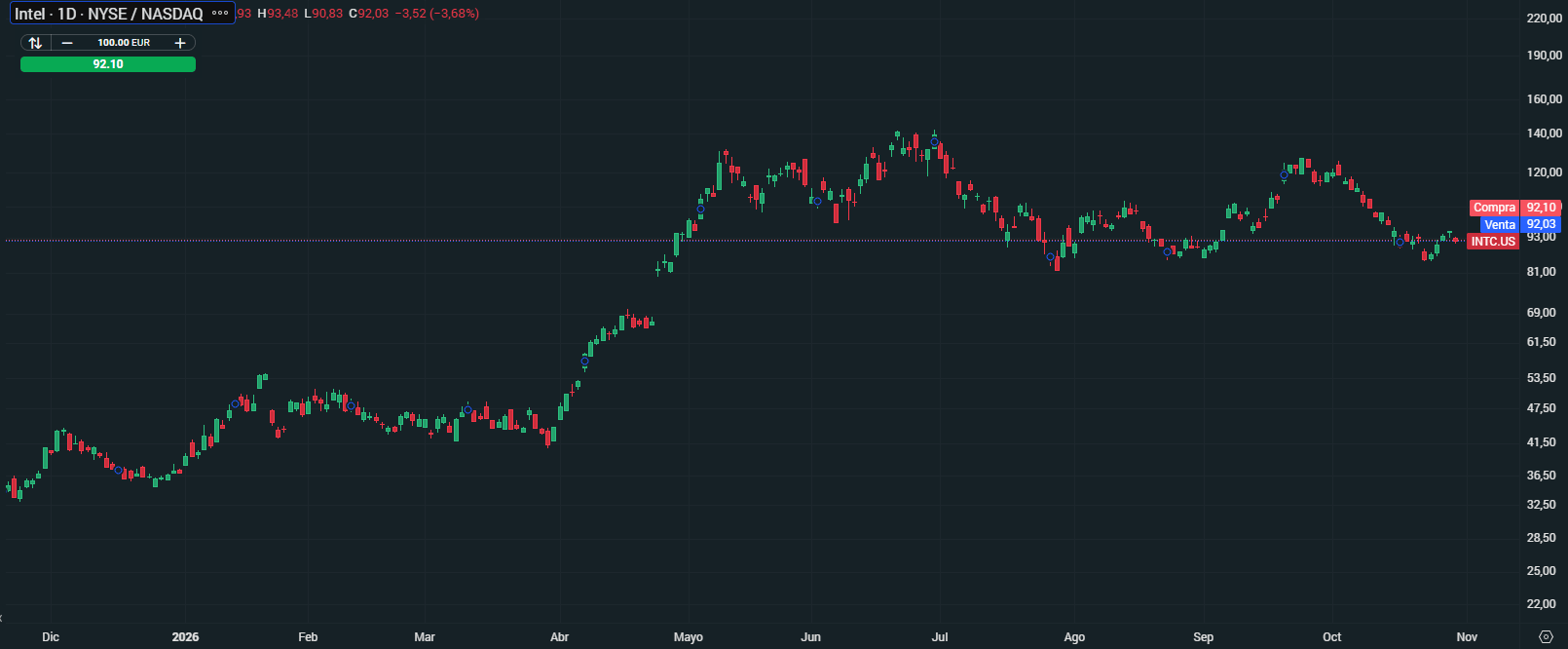
Task: Click the swap arrows order direction icon
Action: tap(35, 43)
